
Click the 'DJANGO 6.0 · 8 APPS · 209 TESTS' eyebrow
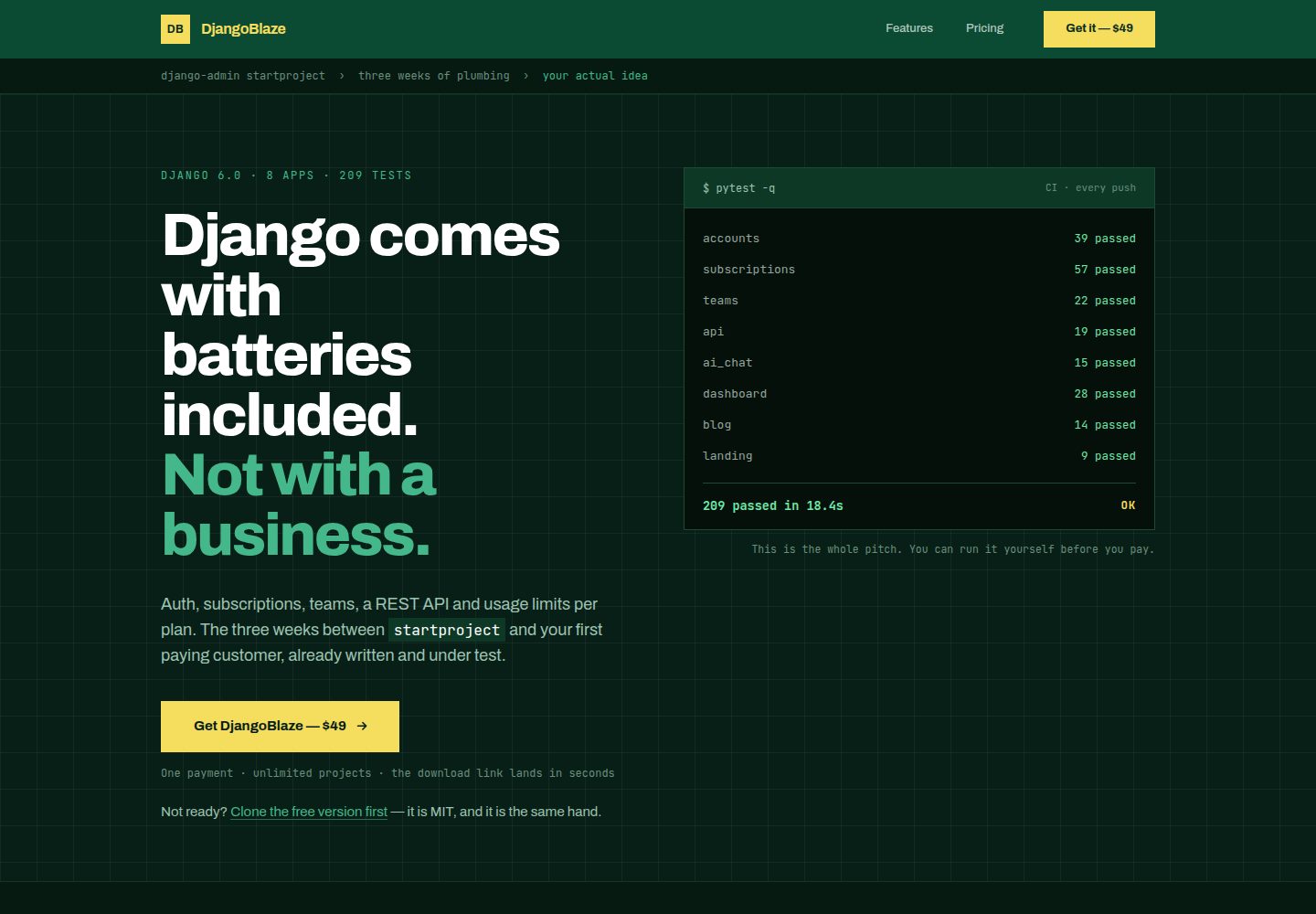(x=286, y=175)
